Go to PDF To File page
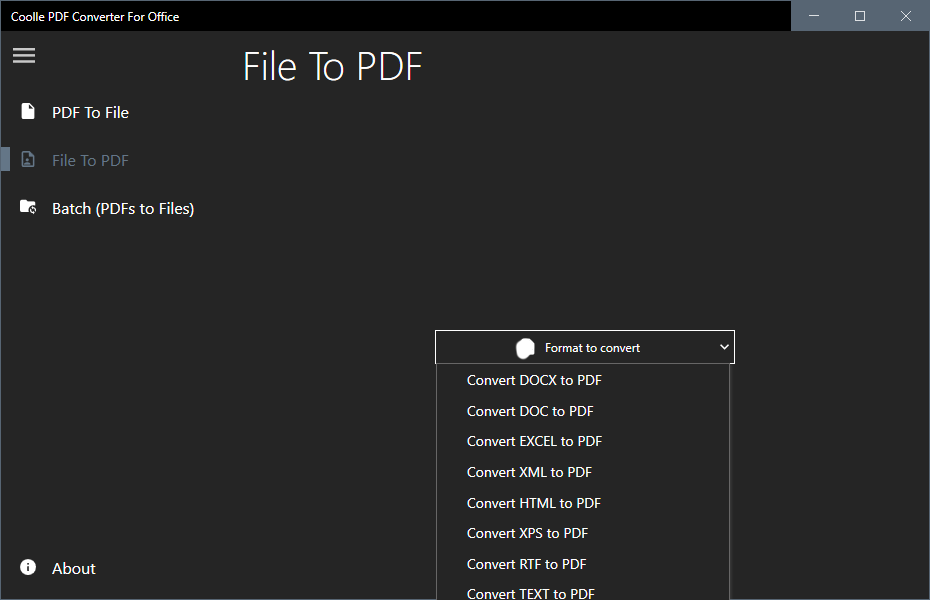930x600 pixels. 90,112
